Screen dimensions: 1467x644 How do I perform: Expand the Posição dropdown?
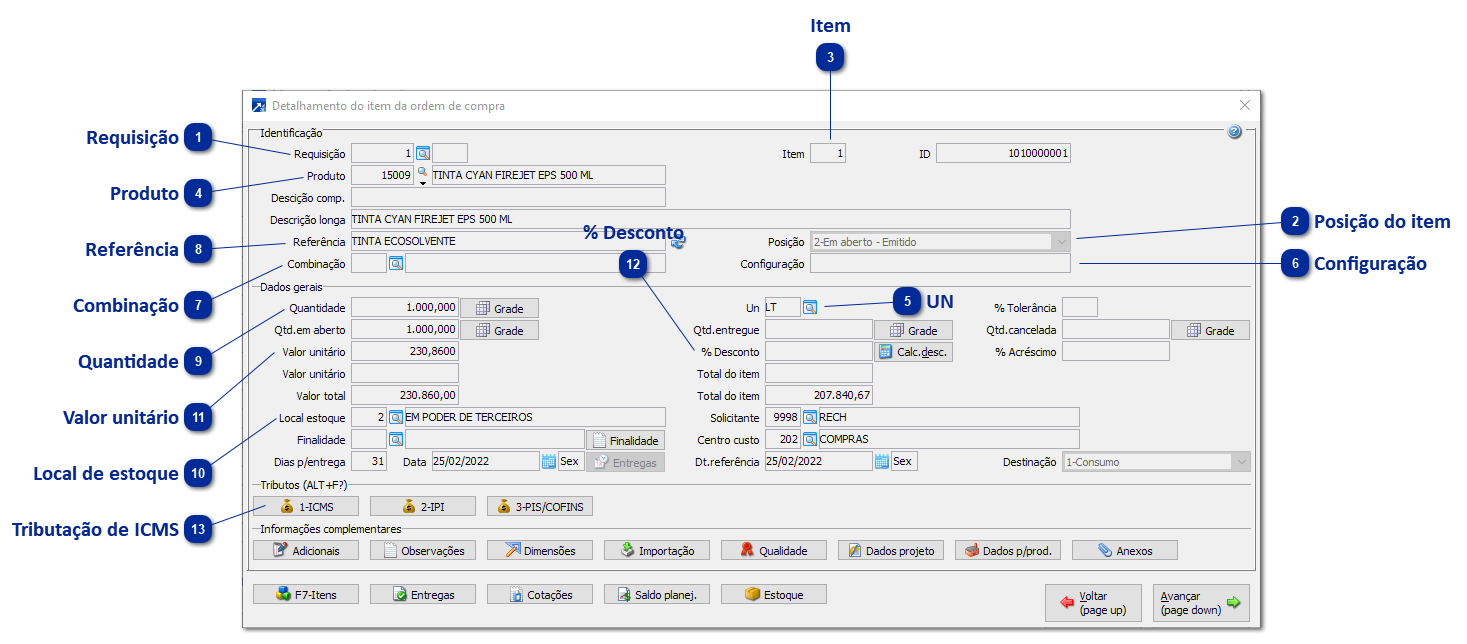[1060, 242]
